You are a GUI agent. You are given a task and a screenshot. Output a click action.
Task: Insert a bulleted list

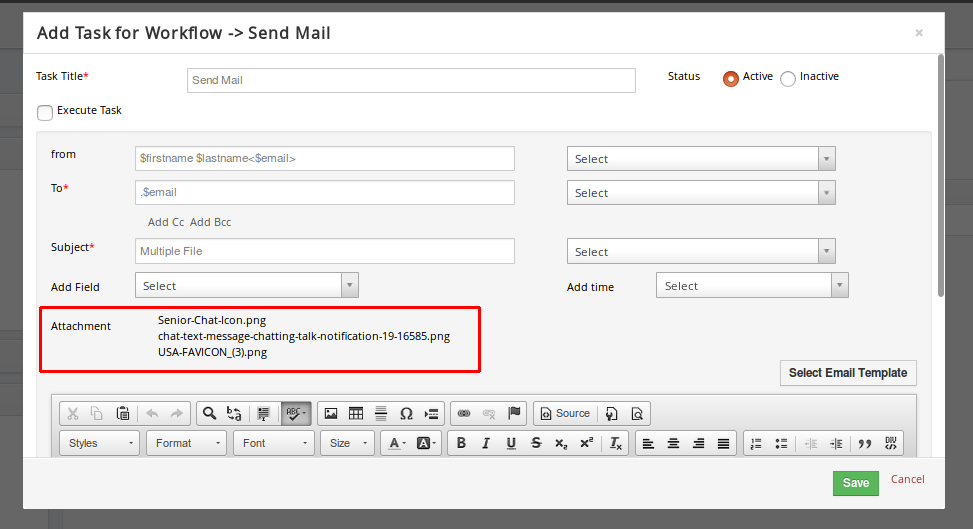pyautogui.click(x=781, y=443)
